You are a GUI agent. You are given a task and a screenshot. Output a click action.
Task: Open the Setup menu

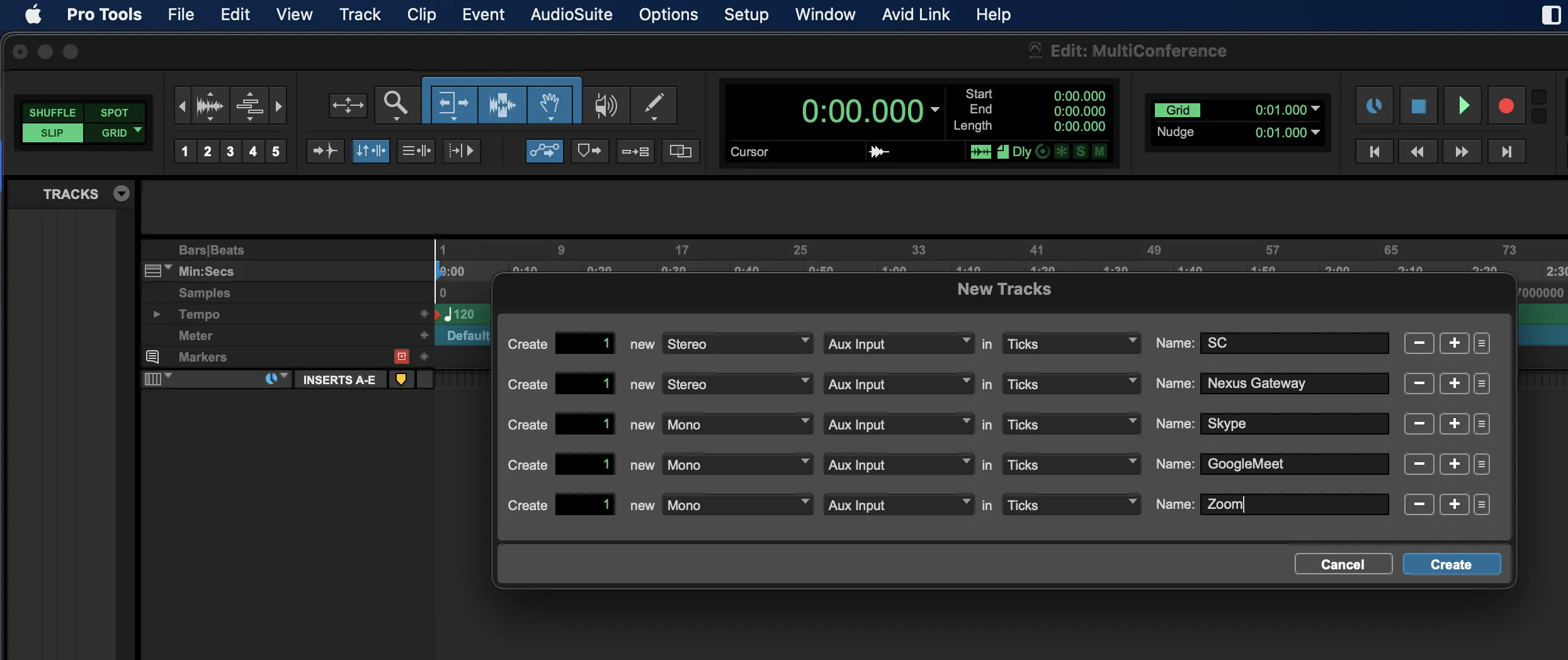[x=746, y=14]
